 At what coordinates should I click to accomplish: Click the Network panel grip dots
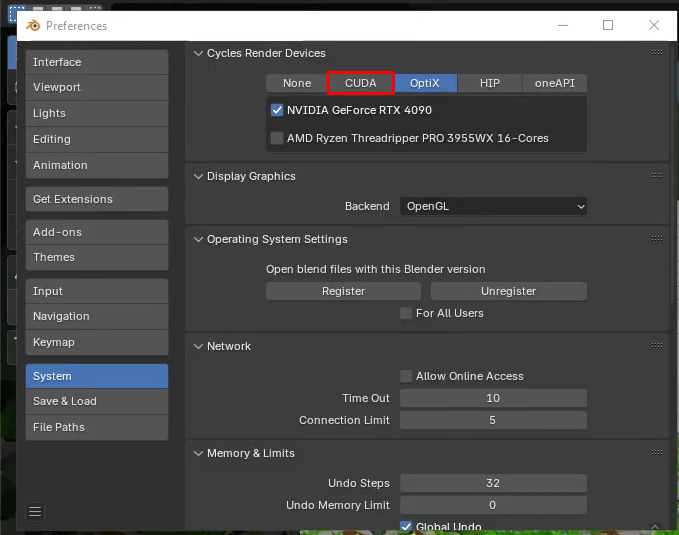pyautogui.click(x=656, y=346)
